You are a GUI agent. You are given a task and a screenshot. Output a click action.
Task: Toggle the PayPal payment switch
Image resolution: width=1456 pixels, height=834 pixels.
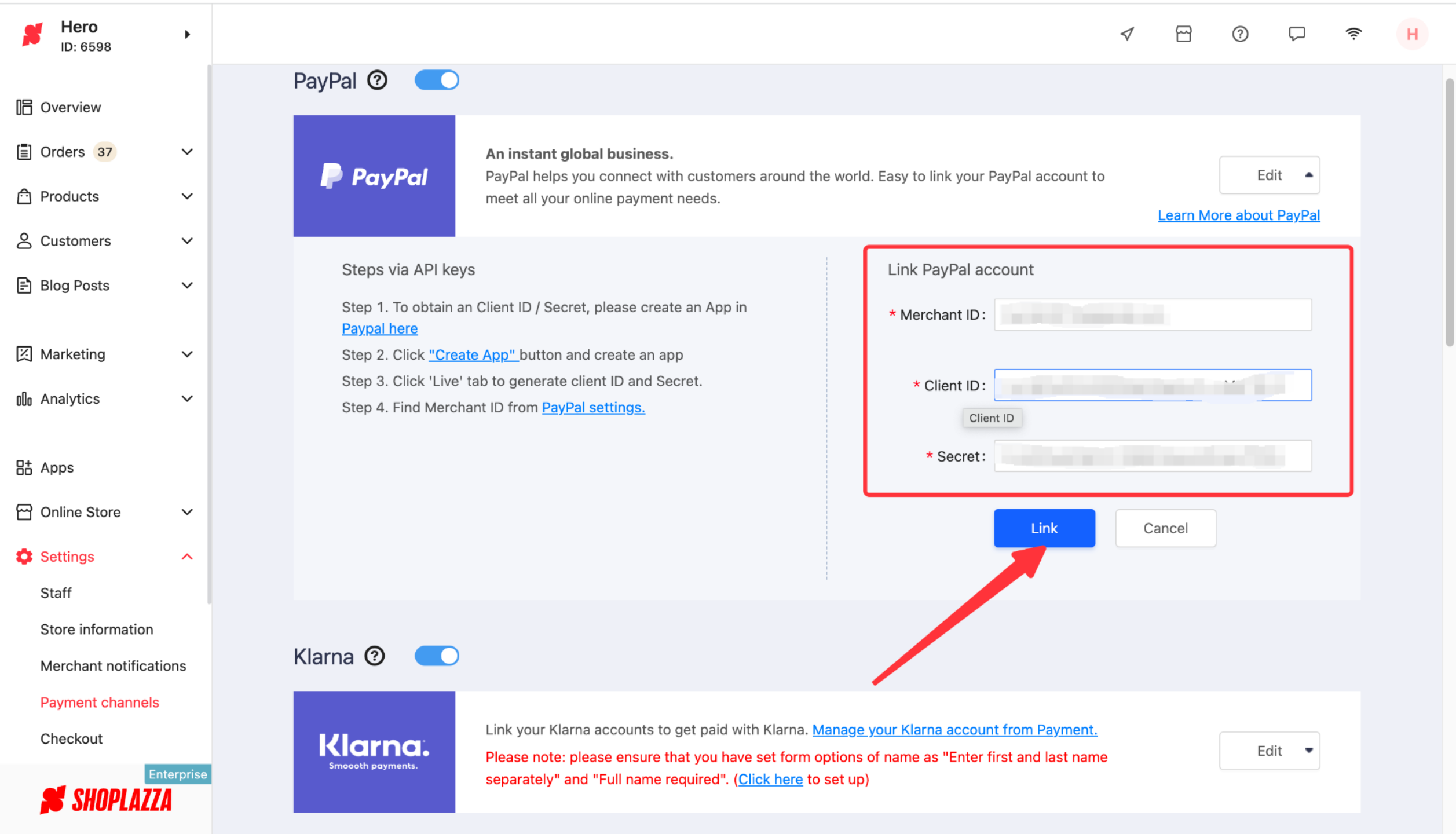click(437, 80)
